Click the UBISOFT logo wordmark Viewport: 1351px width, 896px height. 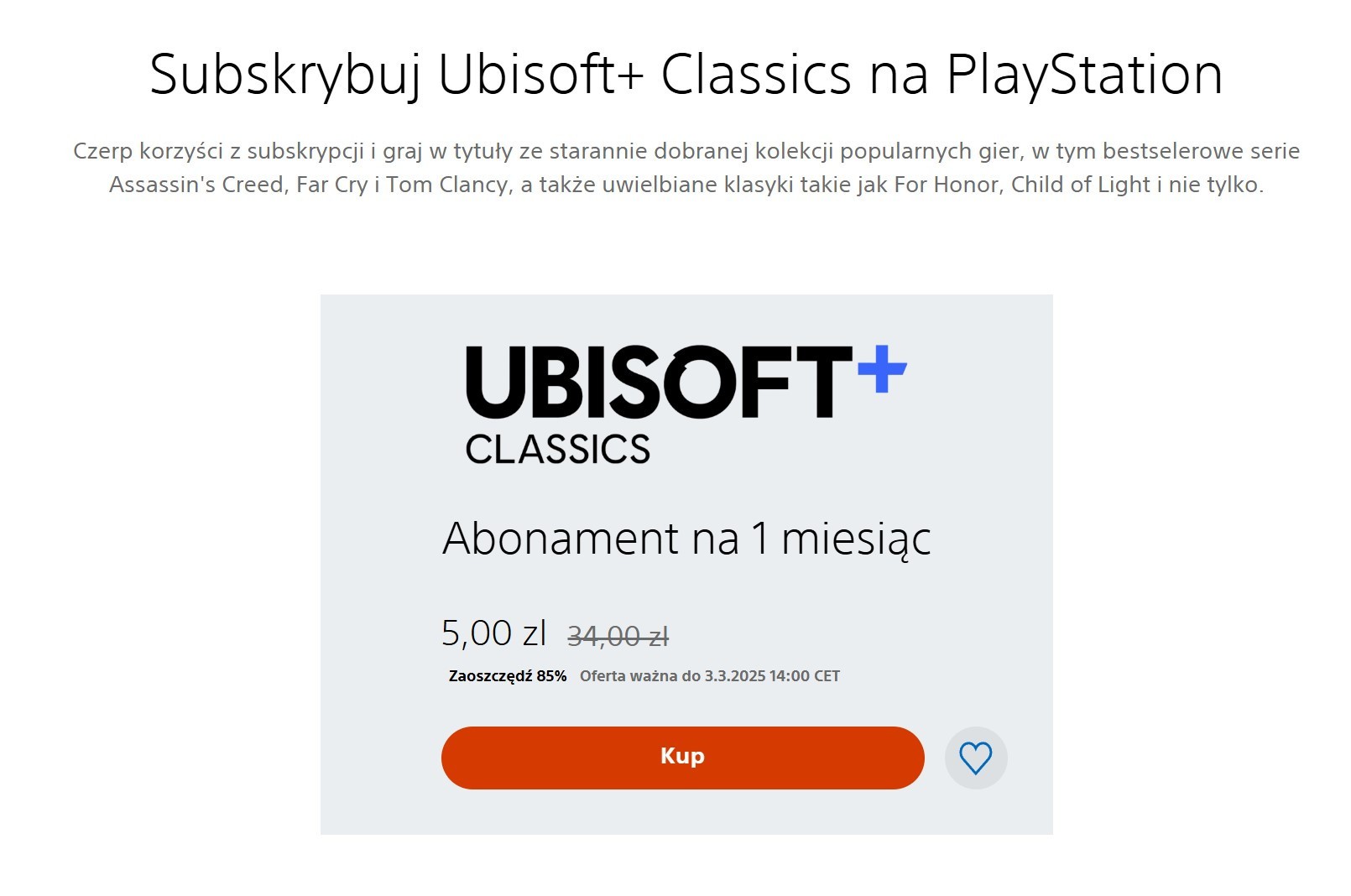click(660, 382)
